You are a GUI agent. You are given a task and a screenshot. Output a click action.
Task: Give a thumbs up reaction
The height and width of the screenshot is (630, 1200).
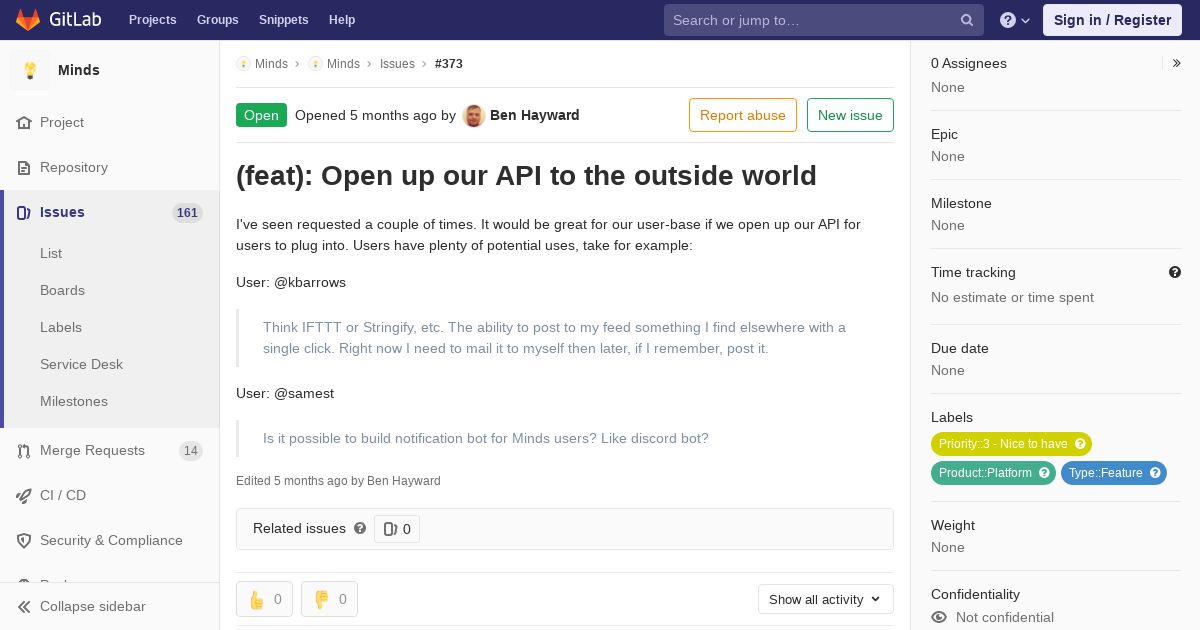pos(264,599)
